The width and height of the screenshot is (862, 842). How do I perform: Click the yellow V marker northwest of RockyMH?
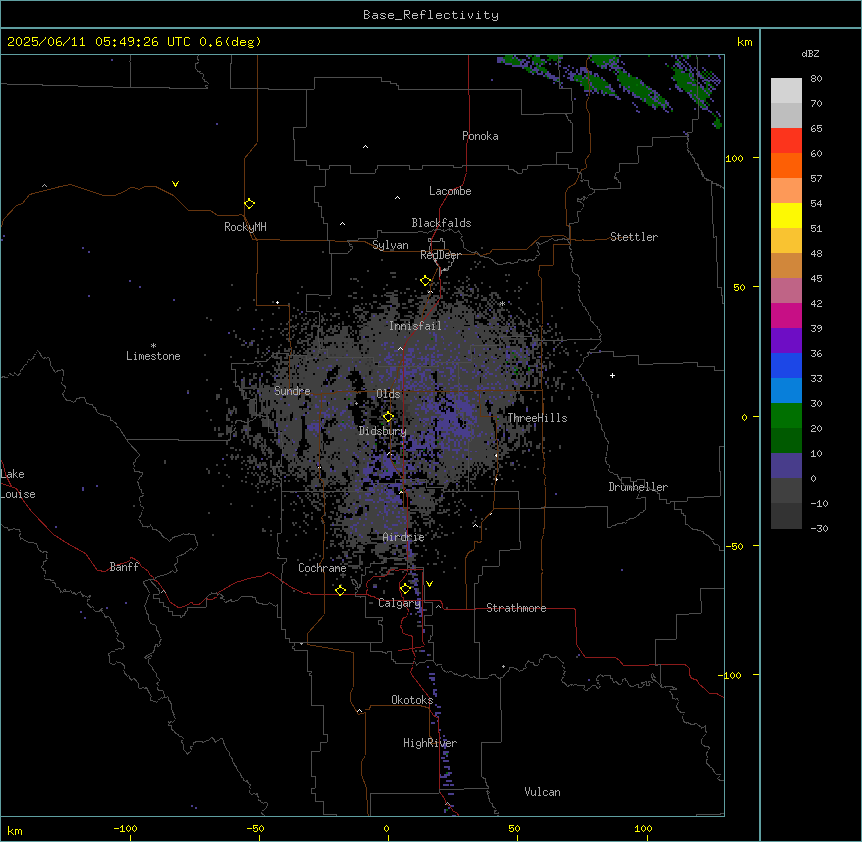tap(175, 184)
